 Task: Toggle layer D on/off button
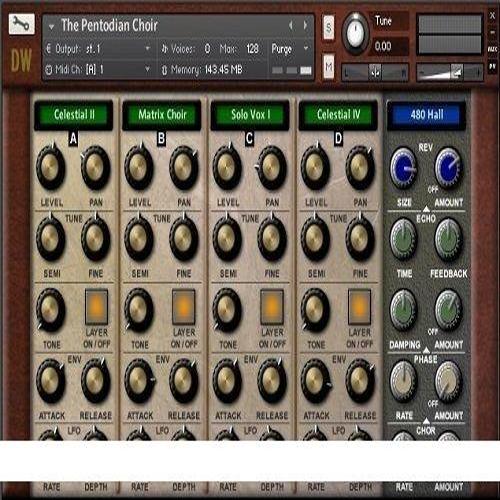point(359,307)
